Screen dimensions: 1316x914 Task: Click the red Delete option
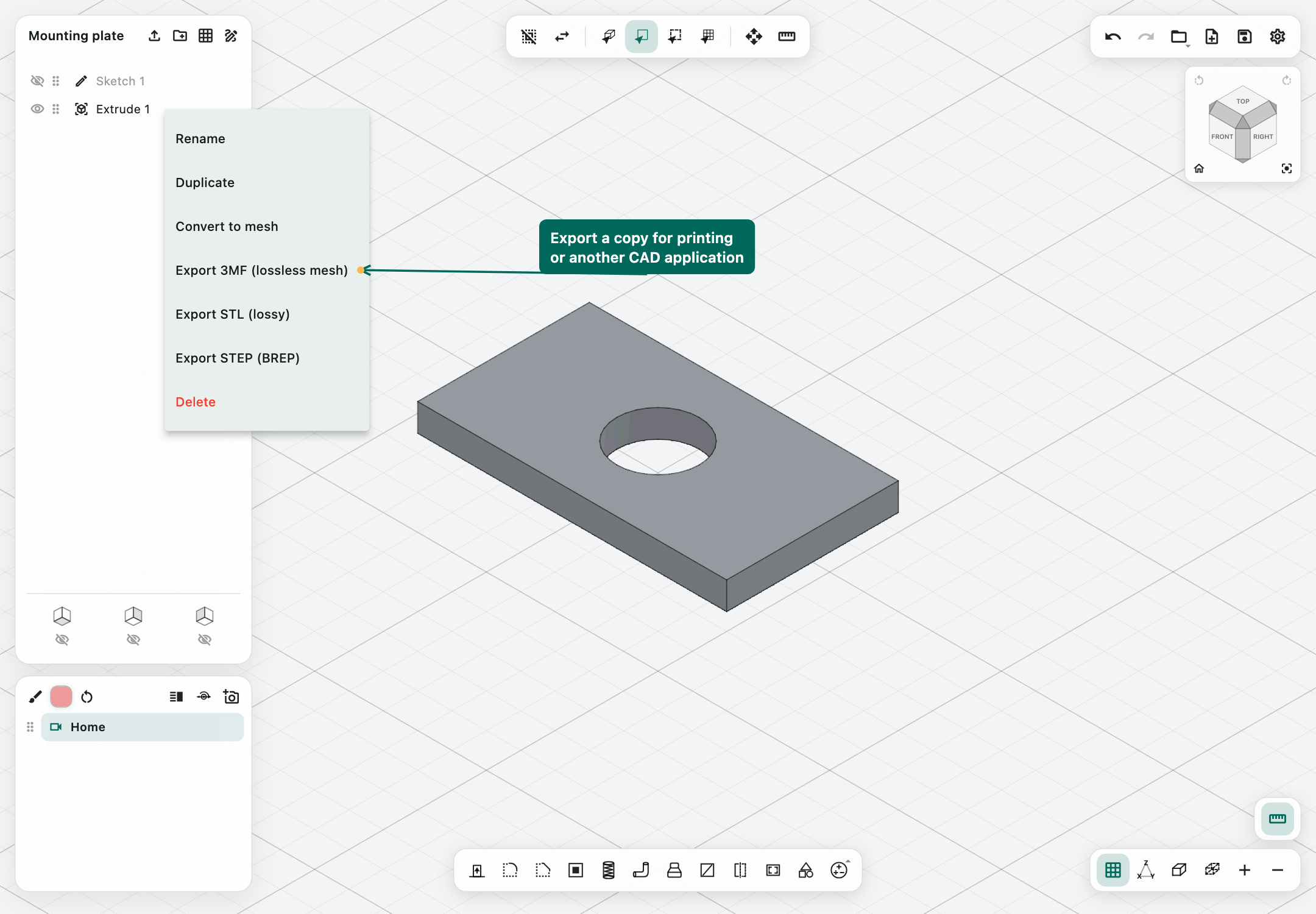point(266,402)
